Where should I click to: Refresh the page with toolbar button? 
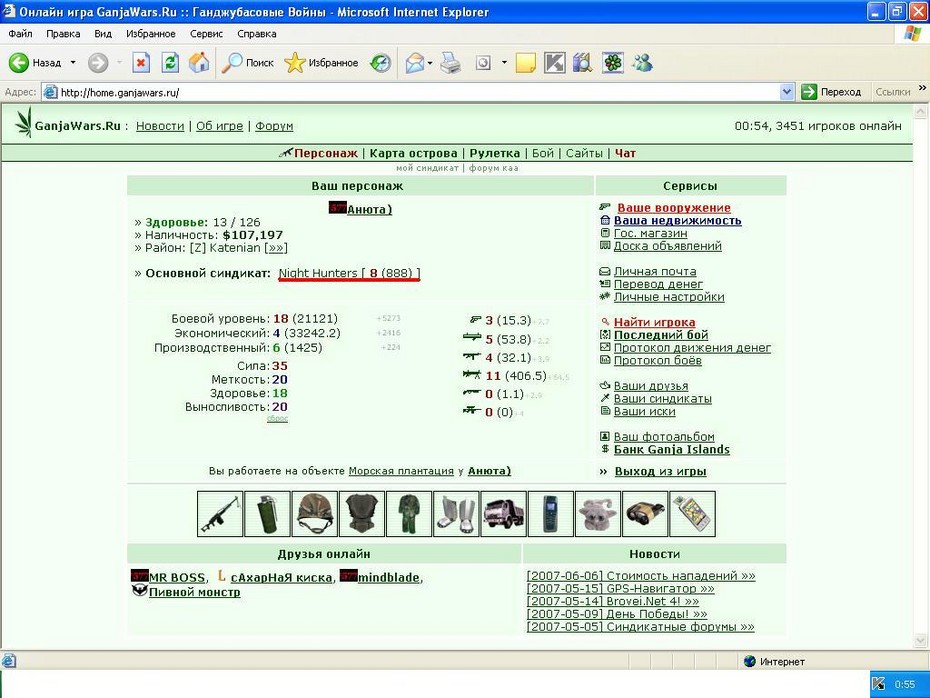[170, 62]
